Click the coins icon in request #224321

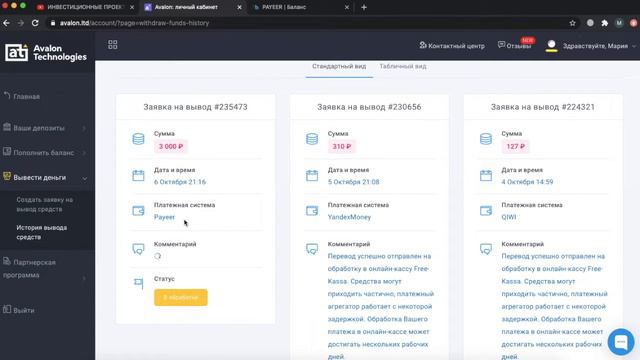(x=486, y=139)
